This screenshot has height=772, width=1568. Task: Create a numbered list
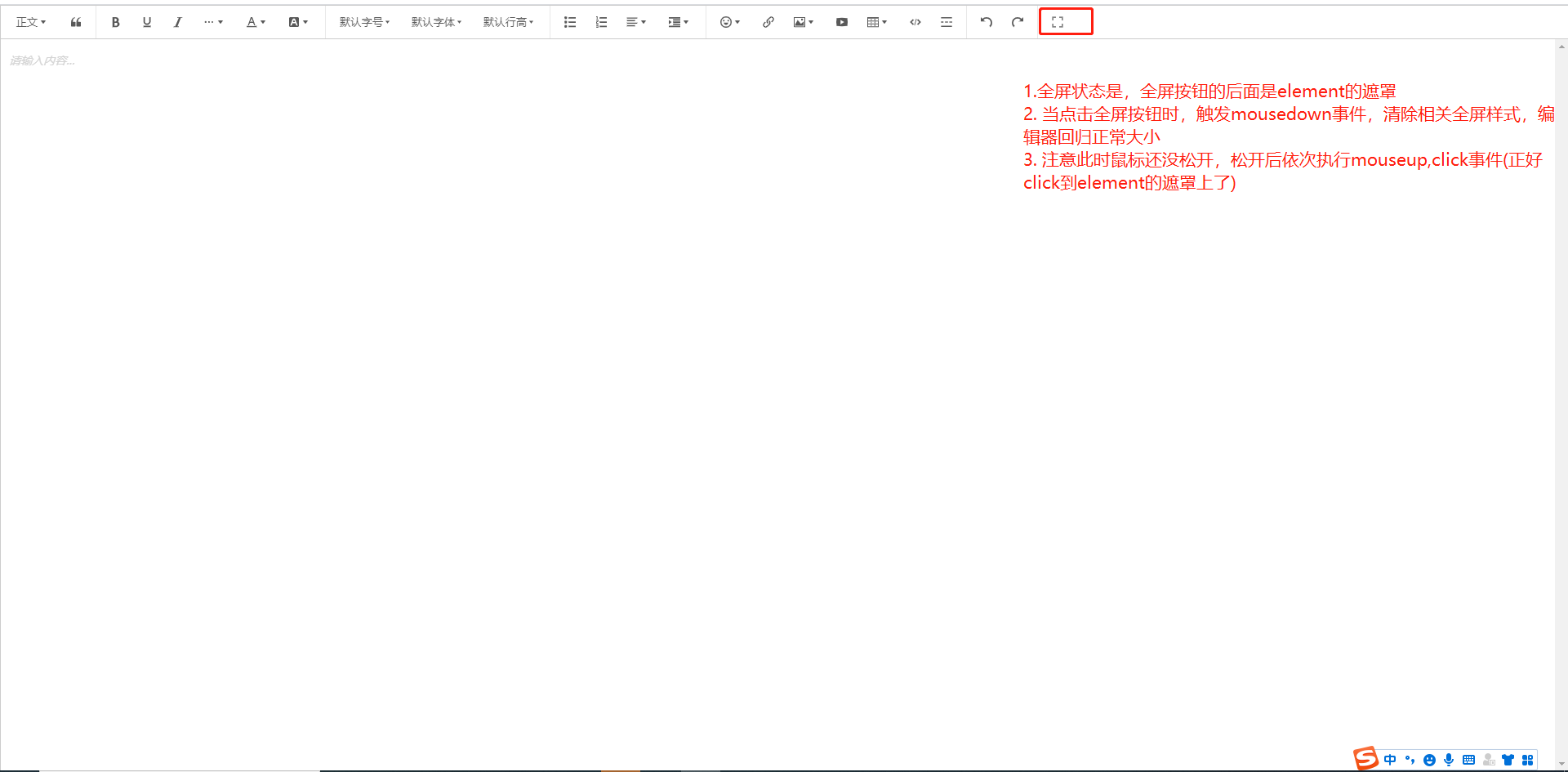[601, 22]
